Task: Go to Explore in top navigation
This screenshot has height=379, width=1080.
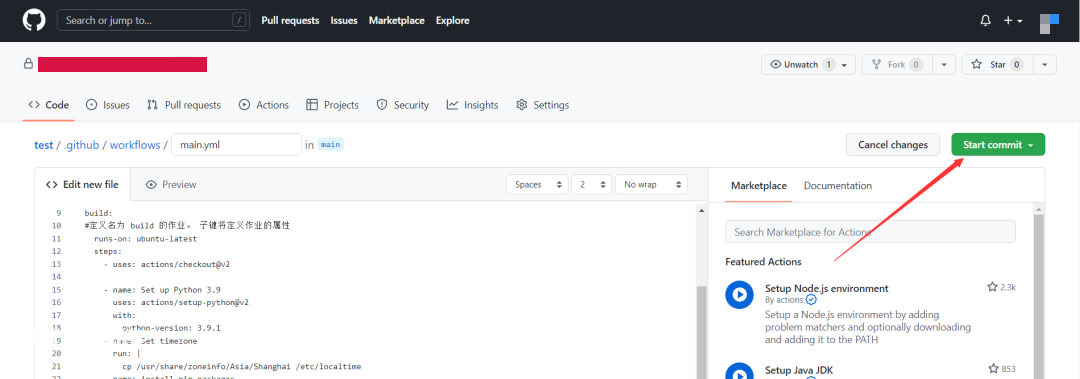Action: (453, 21)
